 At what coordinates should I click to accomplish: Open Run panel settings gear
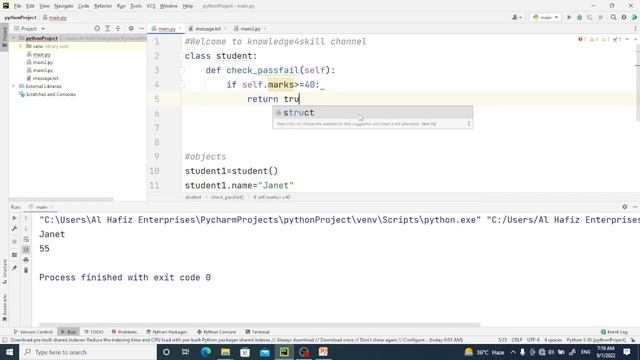624,207
